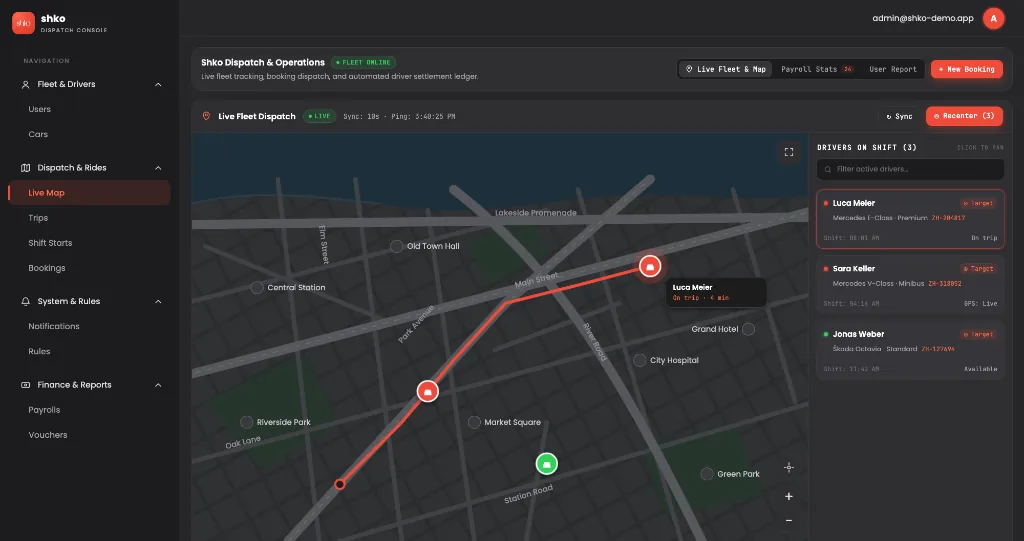Toggle fullscreen map view icon

pos(789,152)
